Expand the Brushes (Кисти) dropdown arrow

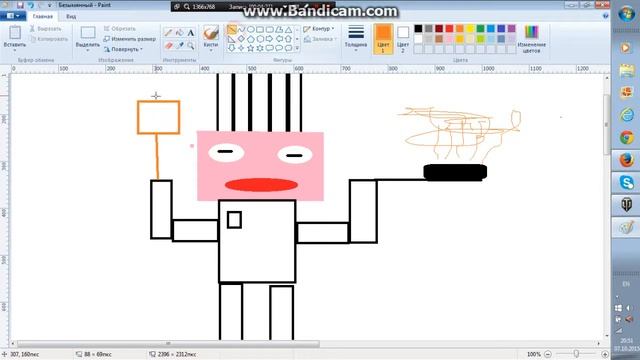pyautogui.click(x=211, y=50)
